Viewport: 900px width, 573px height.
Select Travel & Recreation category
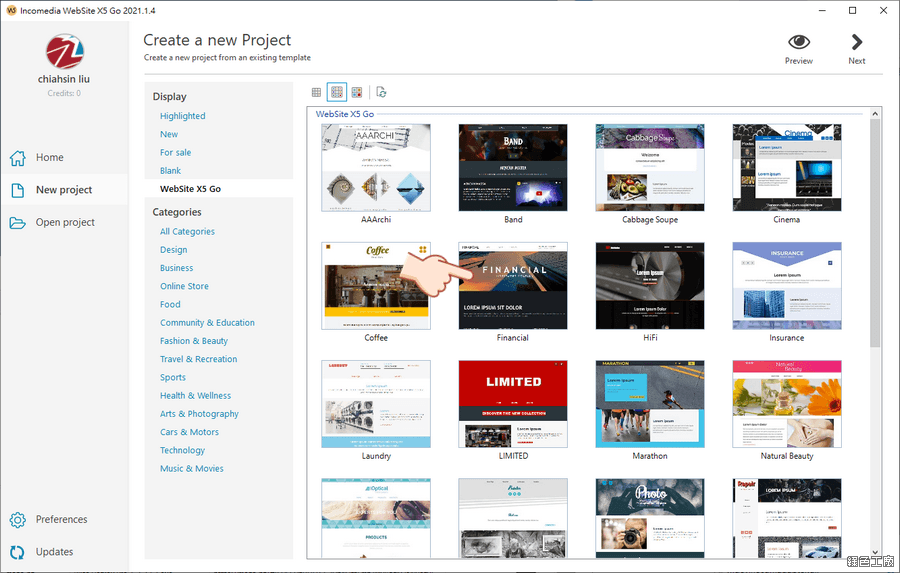click(199, 359)
